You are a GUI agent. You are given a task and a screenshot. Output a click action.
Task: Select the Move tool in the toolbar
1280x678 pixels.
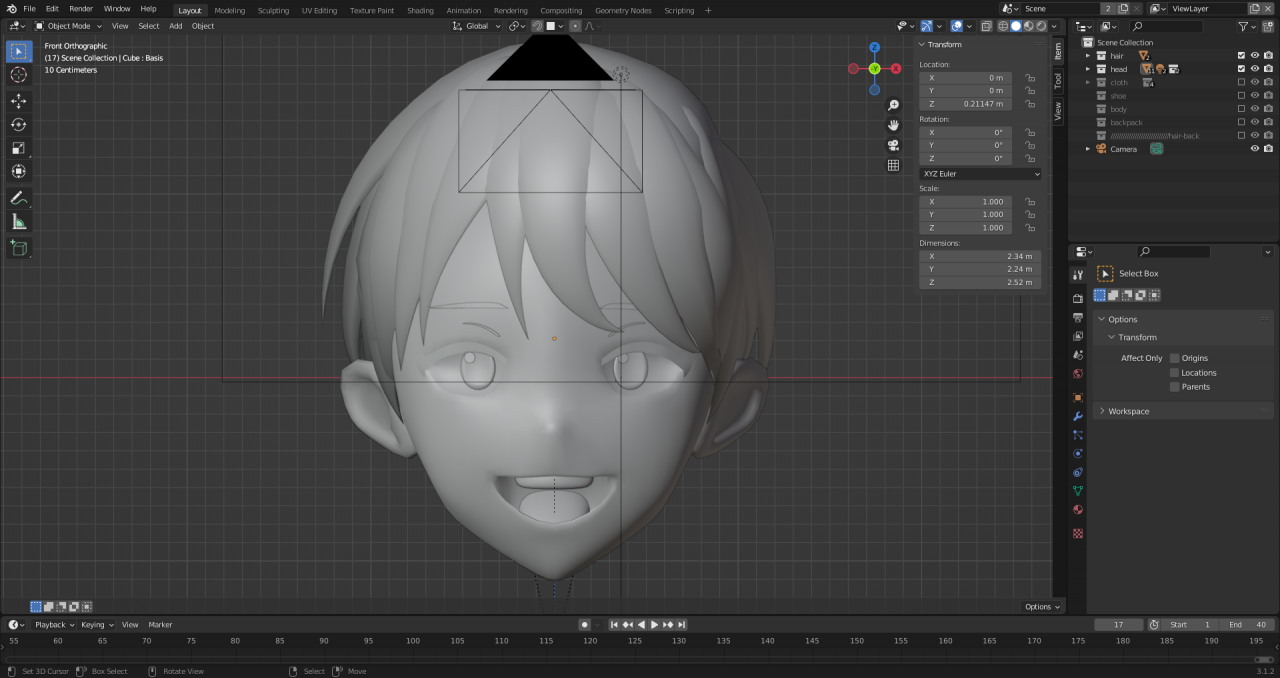(19, 101)
